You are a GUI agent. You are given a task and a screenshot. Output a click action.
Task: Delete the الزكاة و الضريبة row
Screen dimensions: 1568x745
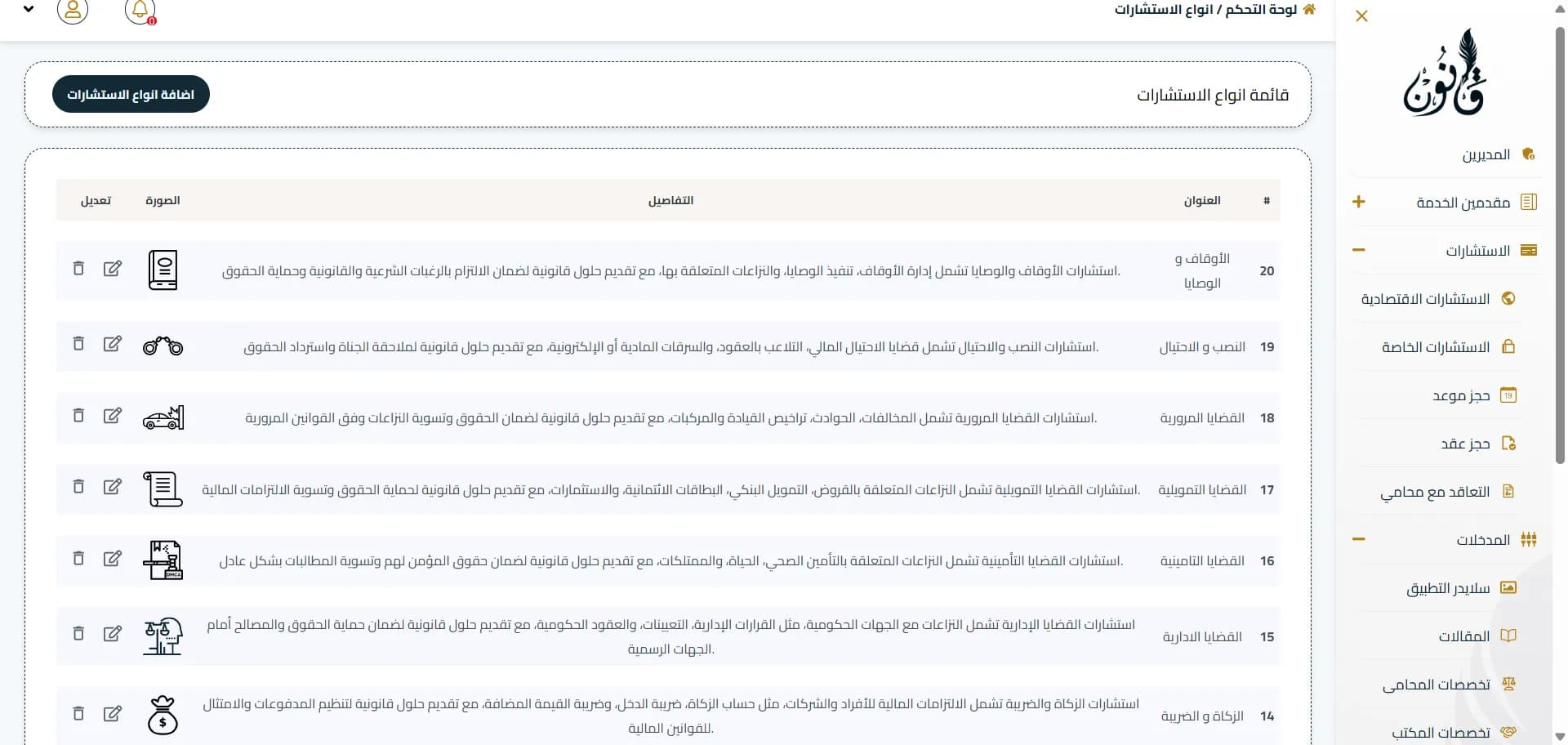pyautogui.click(x=78, y=713)
